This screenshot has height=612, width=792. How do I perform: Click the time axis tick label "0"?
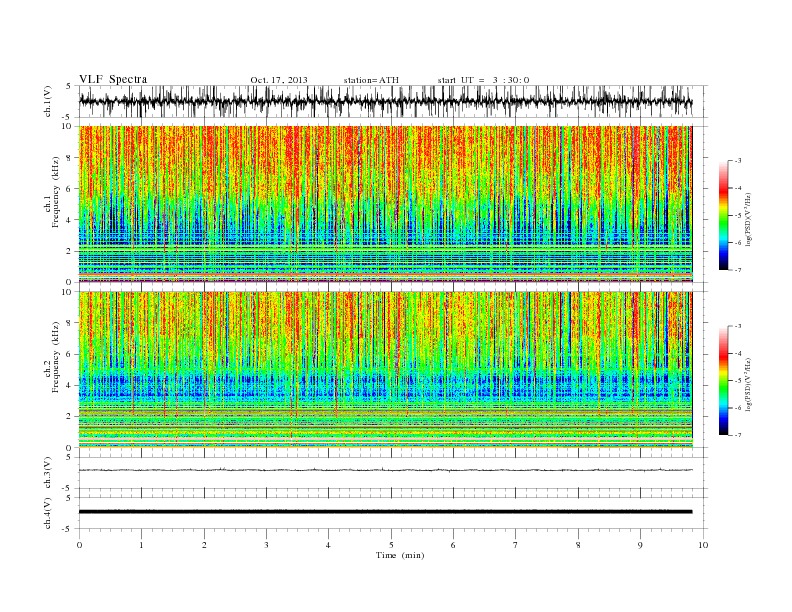coord(79,545)
